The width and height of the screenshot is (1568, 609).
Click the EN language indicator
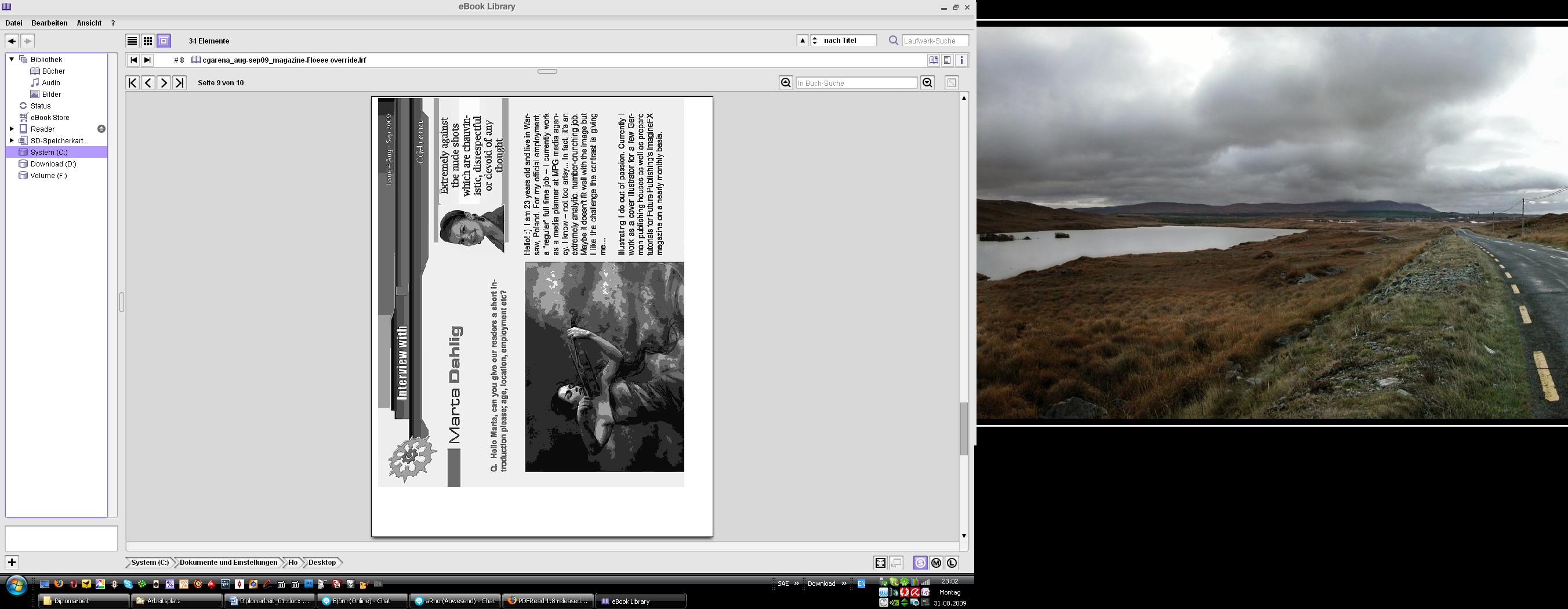[x=861, y=584]
